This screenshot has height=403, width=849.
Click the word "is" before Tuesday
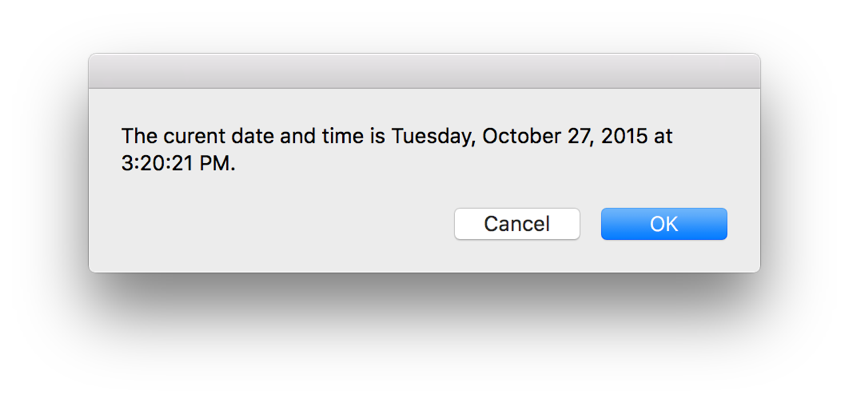(x=377, y=136)
